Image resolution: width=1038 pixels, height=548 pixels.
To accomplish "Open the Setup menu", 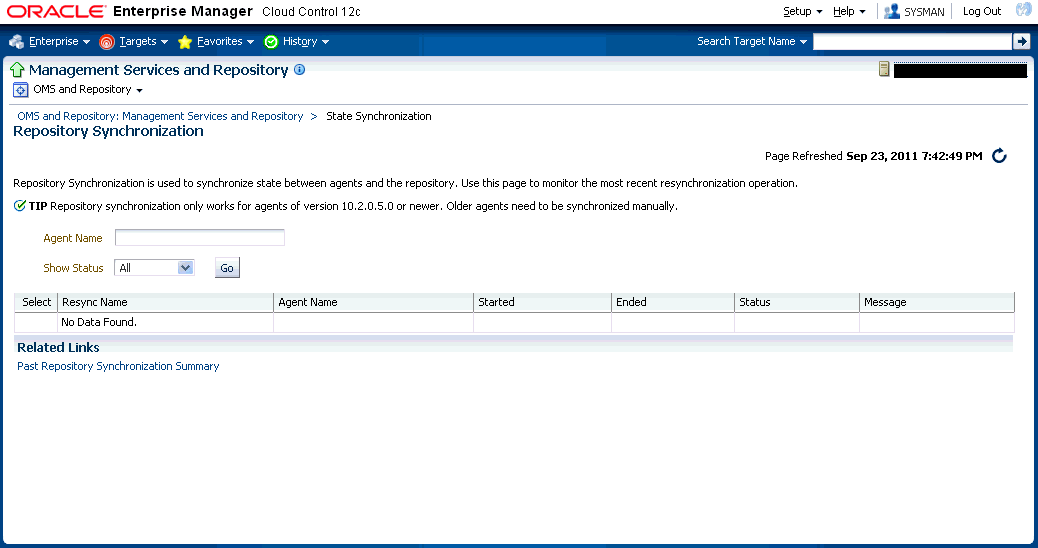I will (802, 11).
